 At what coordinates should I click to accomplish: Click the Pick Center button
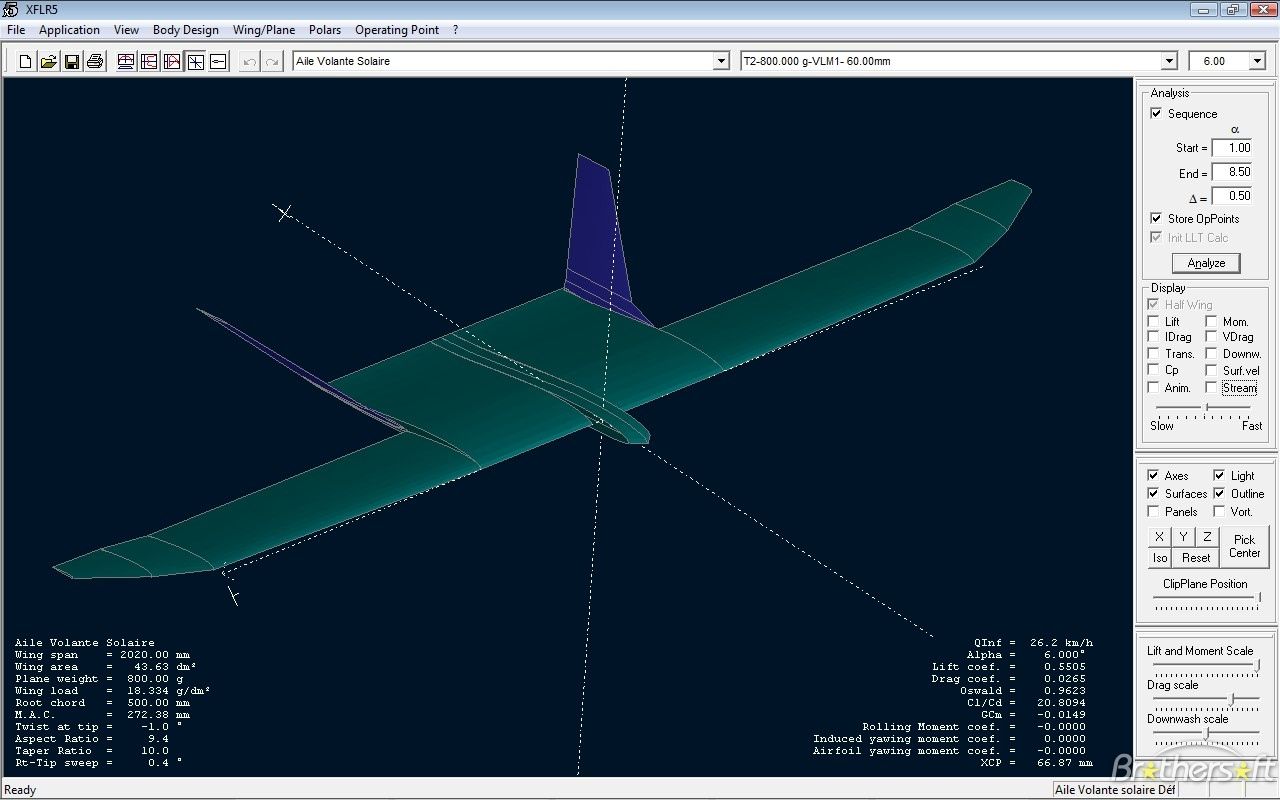click(1245, 547)
